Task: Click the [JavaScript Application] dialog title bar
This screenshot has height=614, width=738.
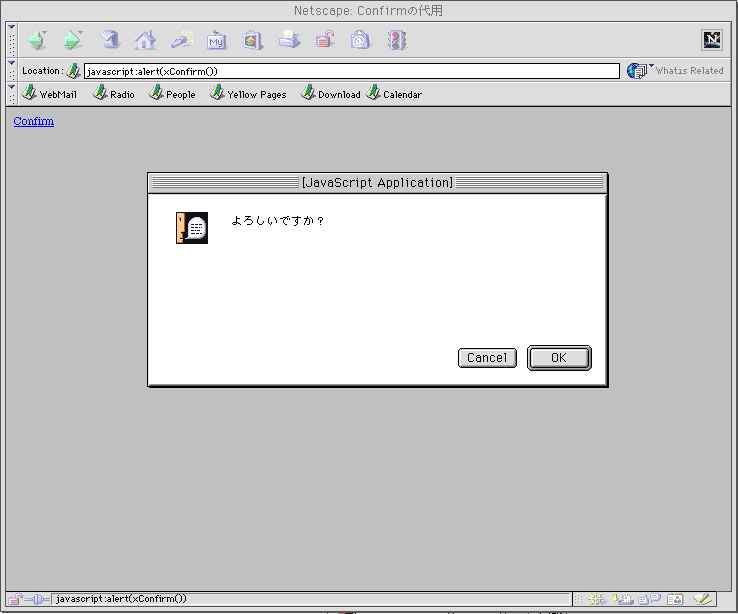Action: 377,182
